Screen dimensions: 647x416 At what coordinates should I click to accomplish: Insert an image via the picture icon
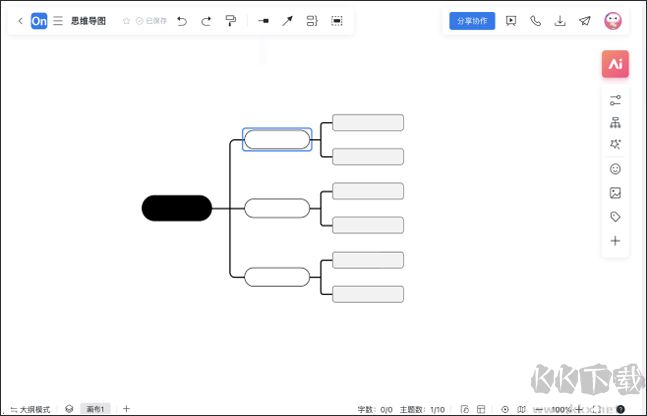(x=615, y=193)
